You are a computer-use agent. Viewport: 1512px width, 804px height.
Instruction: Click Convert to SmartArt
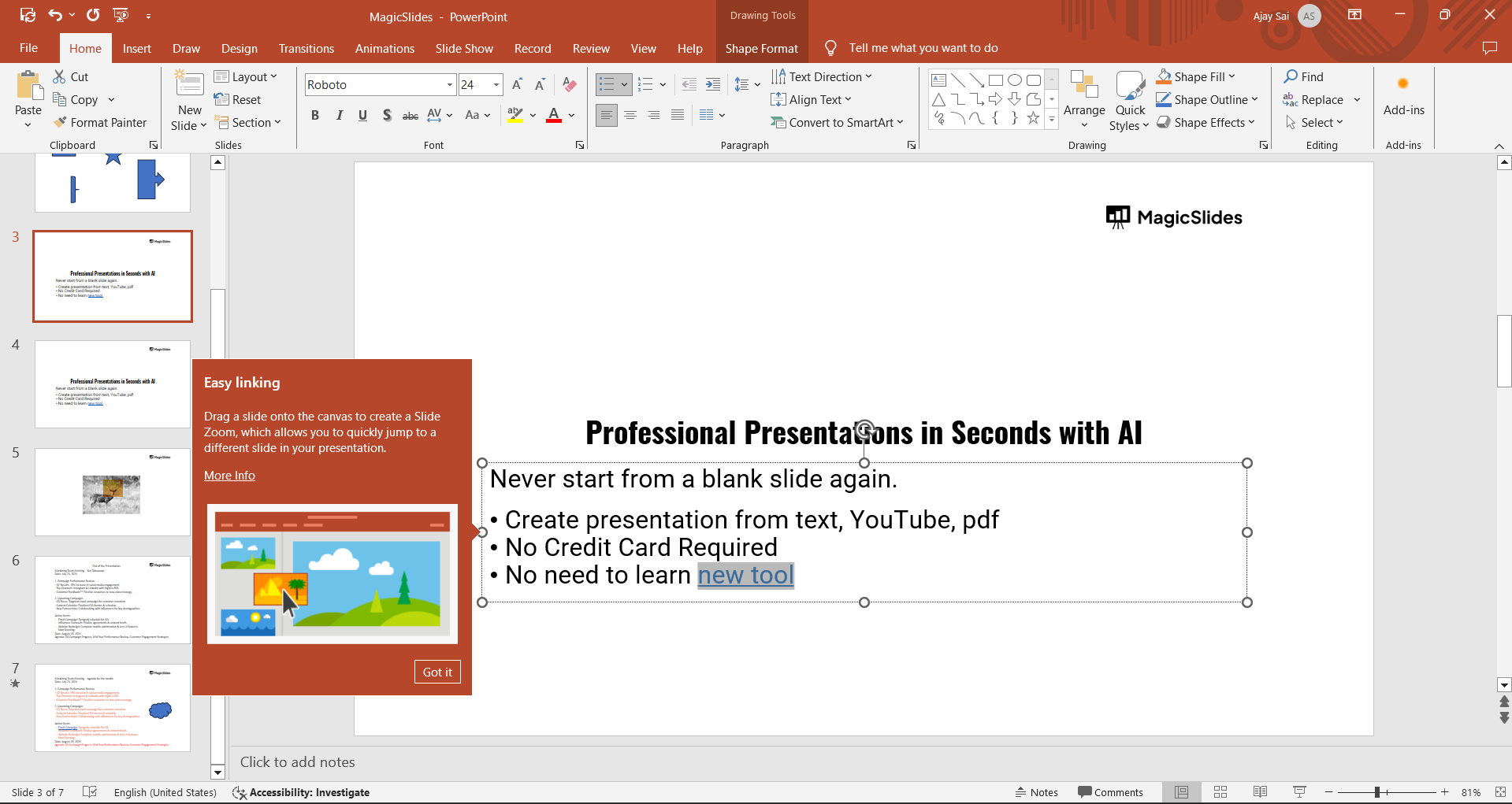(837, 122)
